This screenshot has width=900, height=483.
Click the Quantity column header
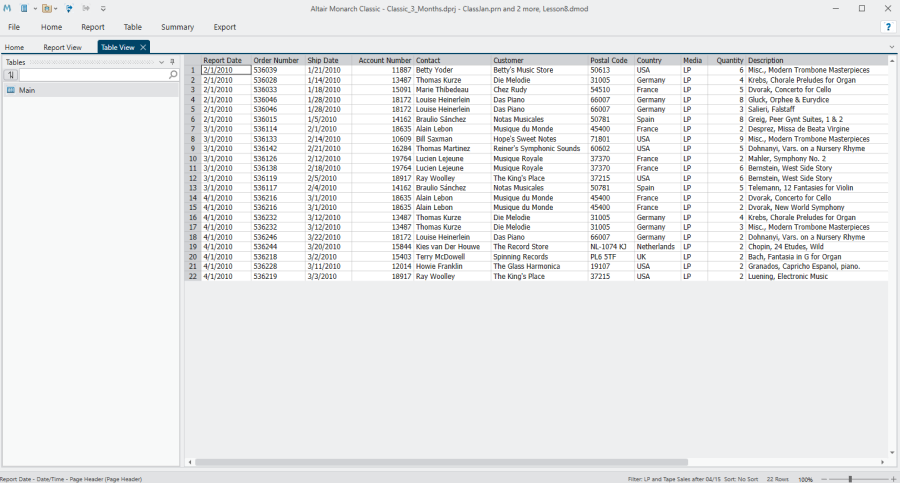coord(727,60)
